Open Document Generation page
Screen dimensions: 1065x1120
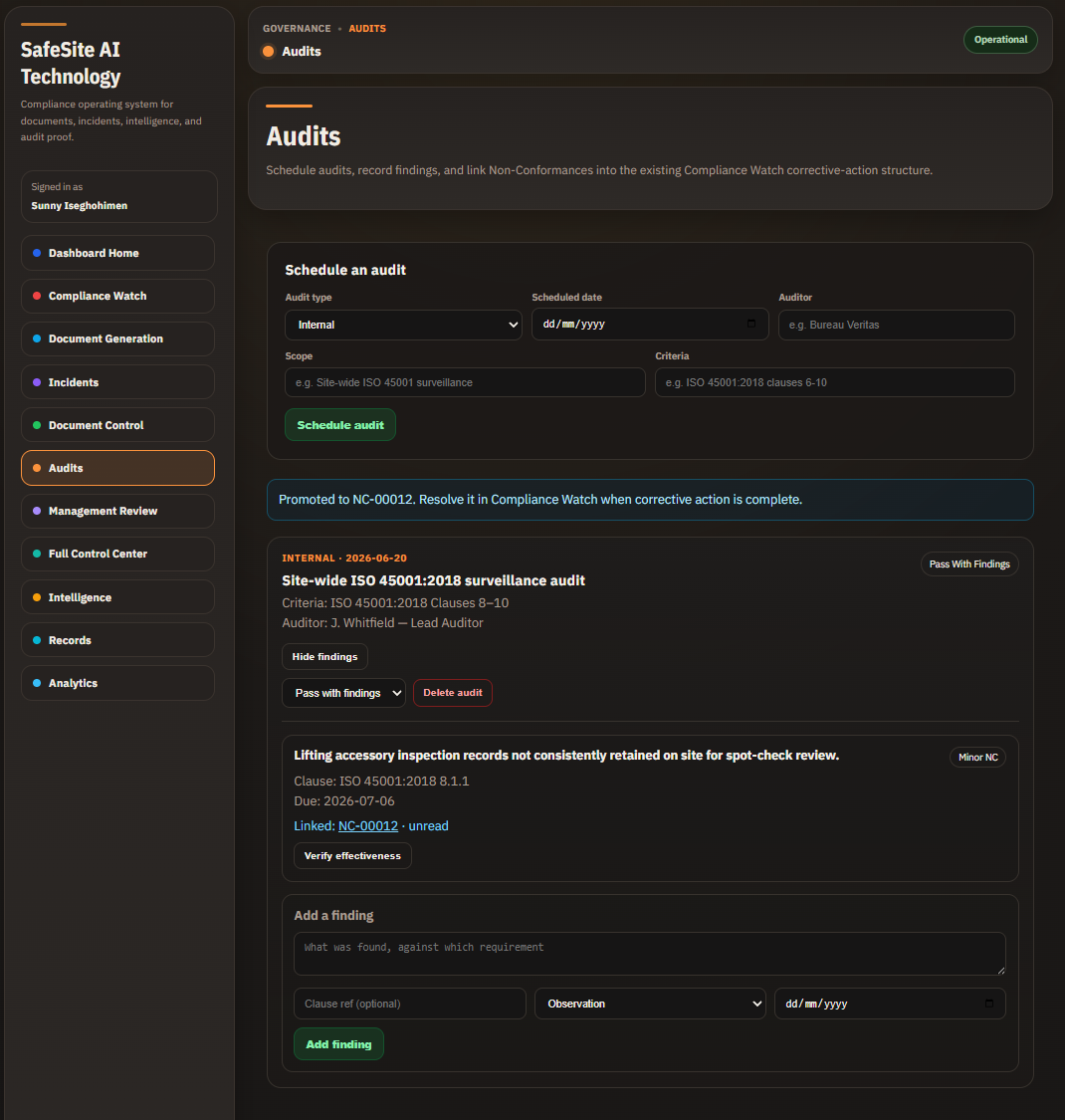(x=117, y=338)
